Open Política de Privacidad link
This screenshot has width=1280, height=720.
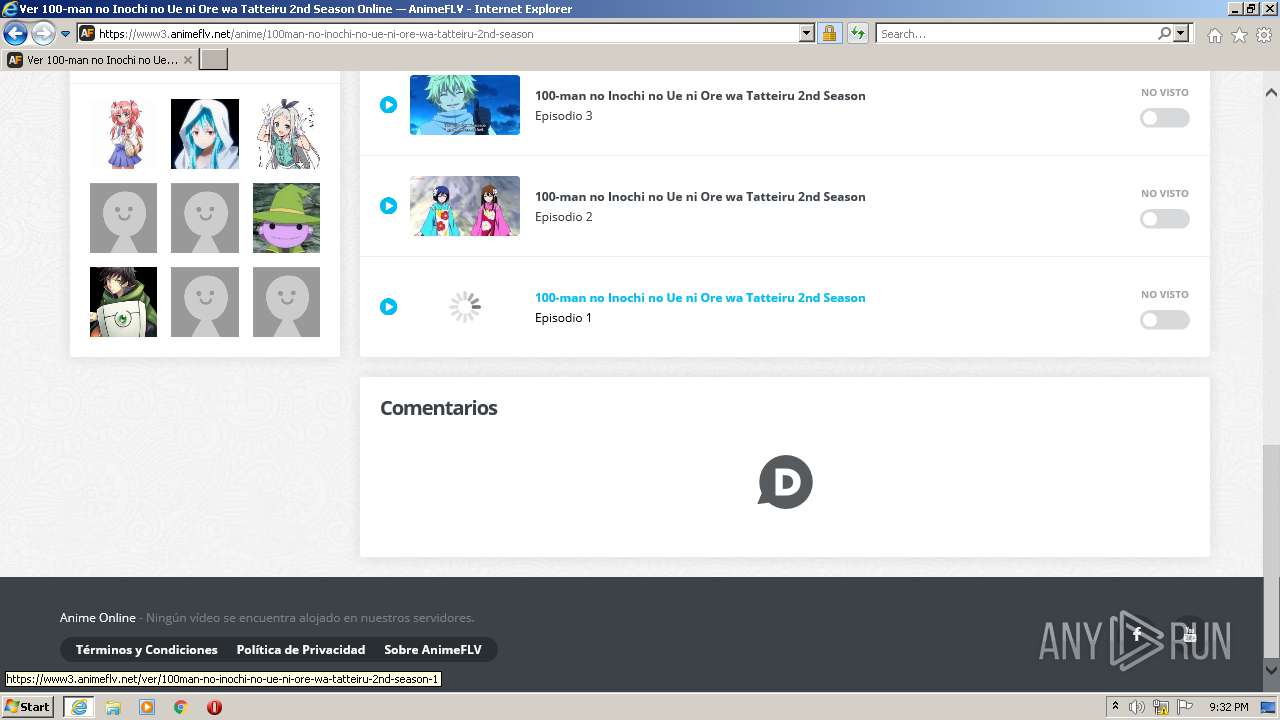301,650
